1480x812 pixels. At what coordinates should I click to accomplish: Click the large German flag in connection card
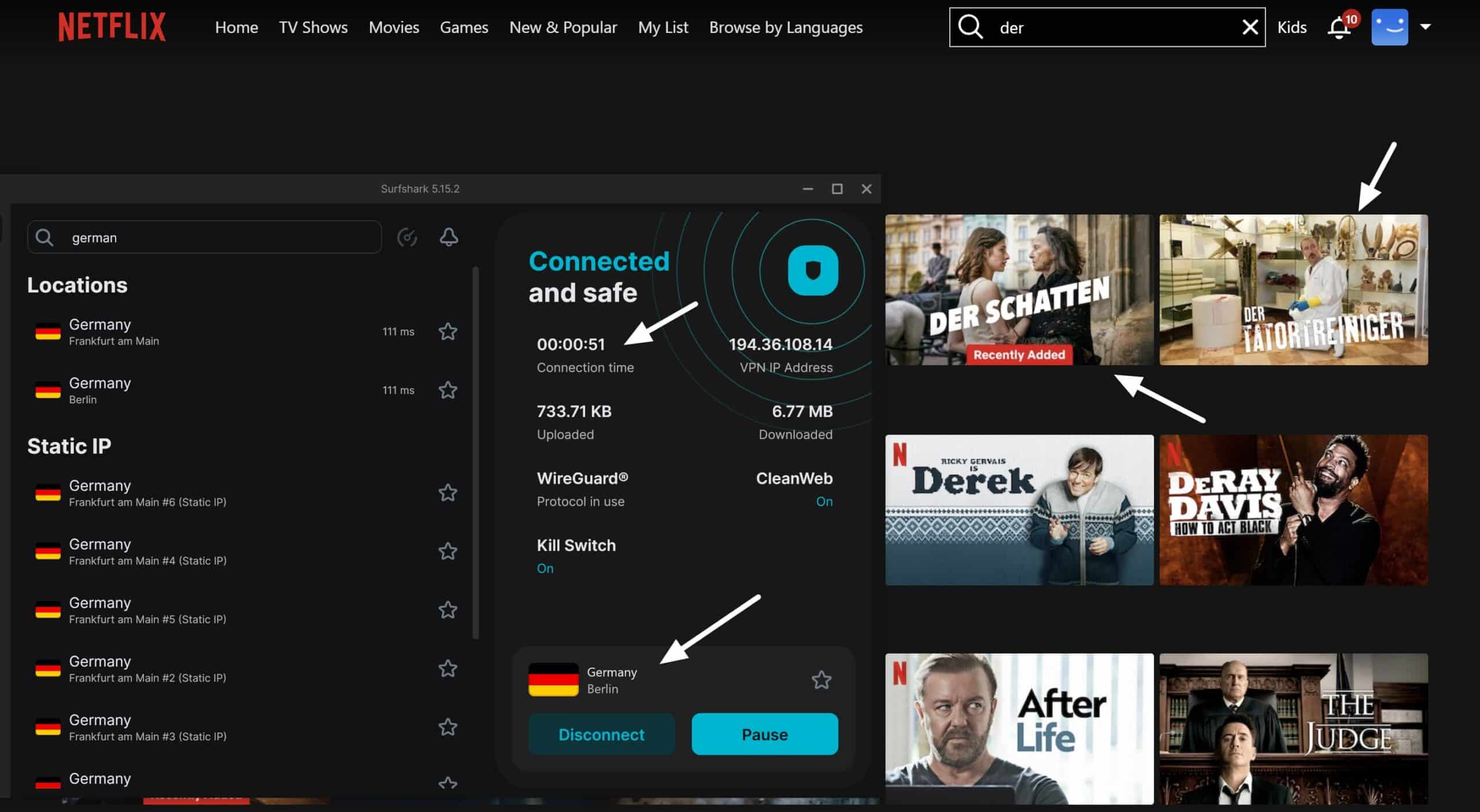(553, 680)
